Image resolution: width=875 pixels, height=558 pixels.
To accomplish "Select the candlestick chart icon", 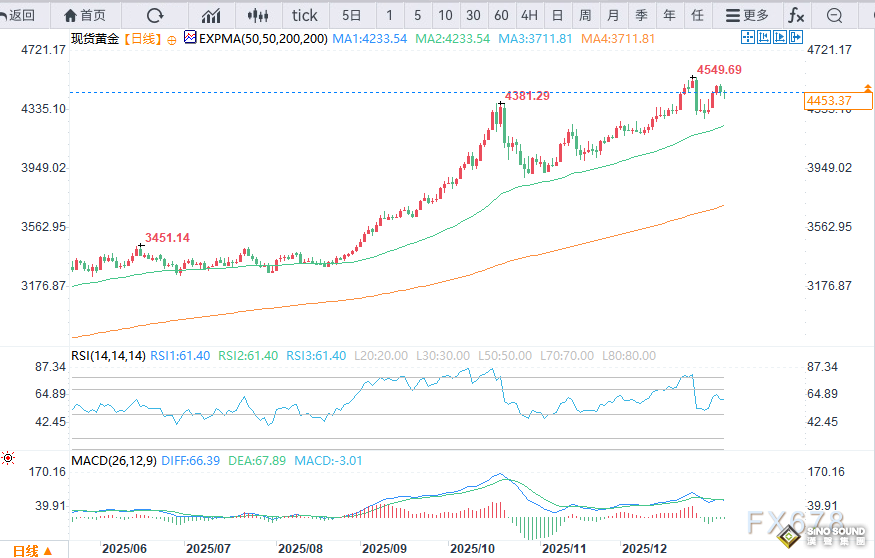I will [258, 15].
